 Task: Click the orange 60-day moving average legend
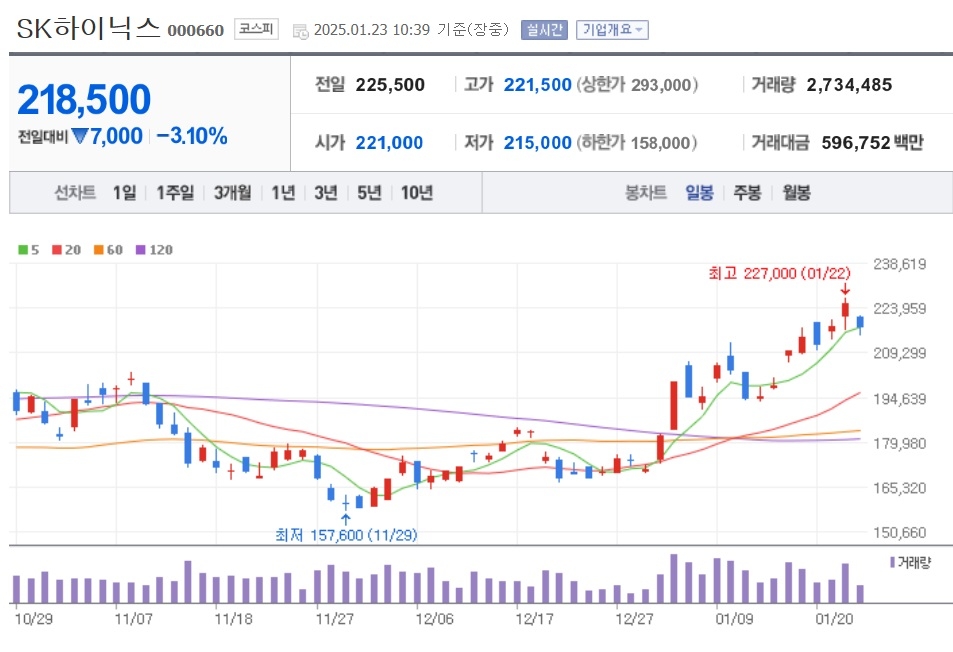coord(108,250)
